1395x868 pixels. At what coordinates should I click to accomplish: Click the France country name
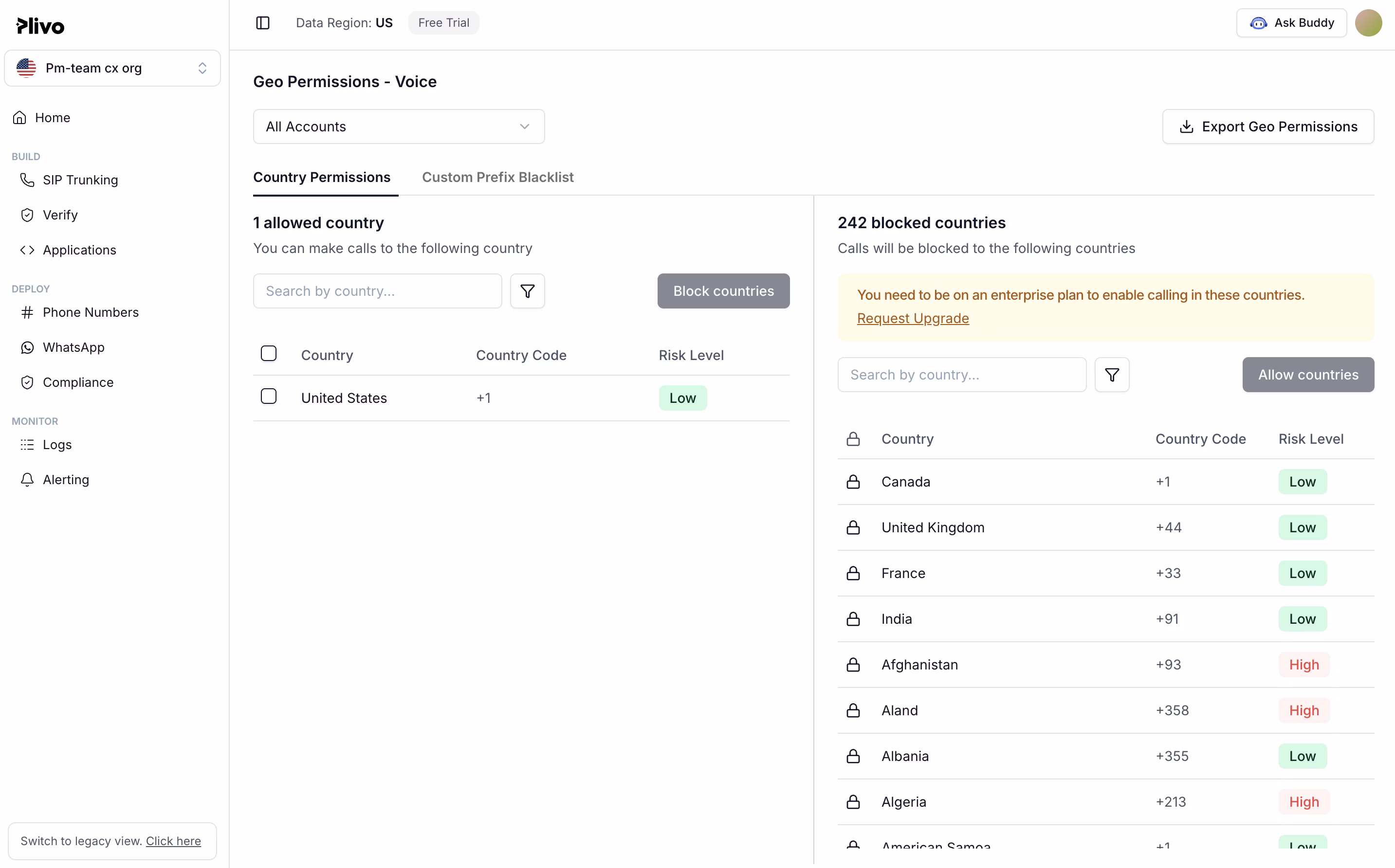[x=903, y=574]
